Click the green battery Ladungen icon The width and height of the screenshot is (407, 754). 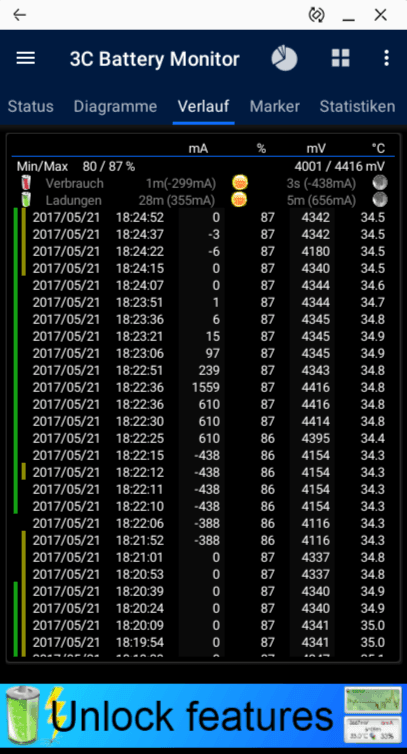pyautogui.click(x=26, y=200)
